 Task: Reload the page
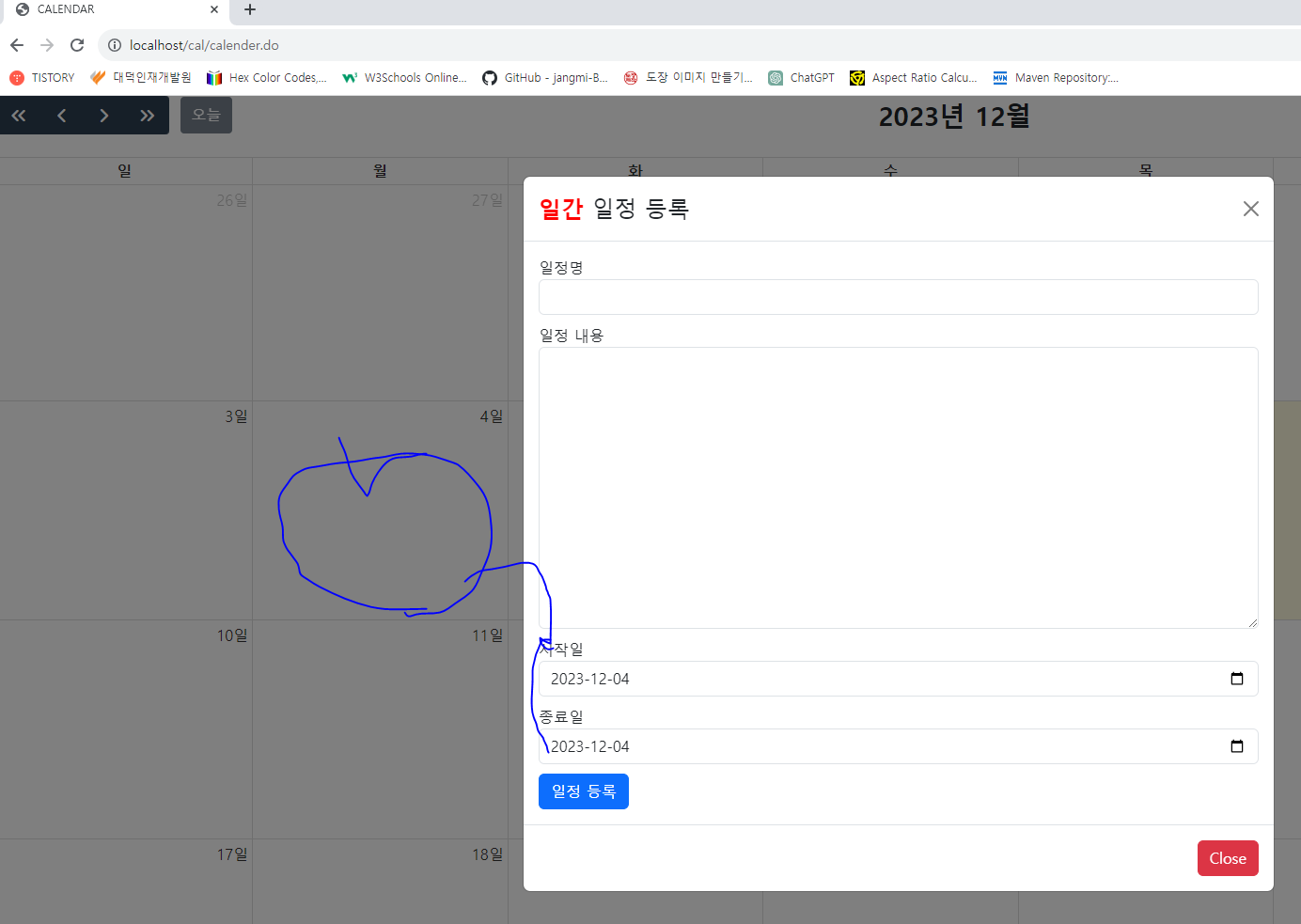[77, 45]
